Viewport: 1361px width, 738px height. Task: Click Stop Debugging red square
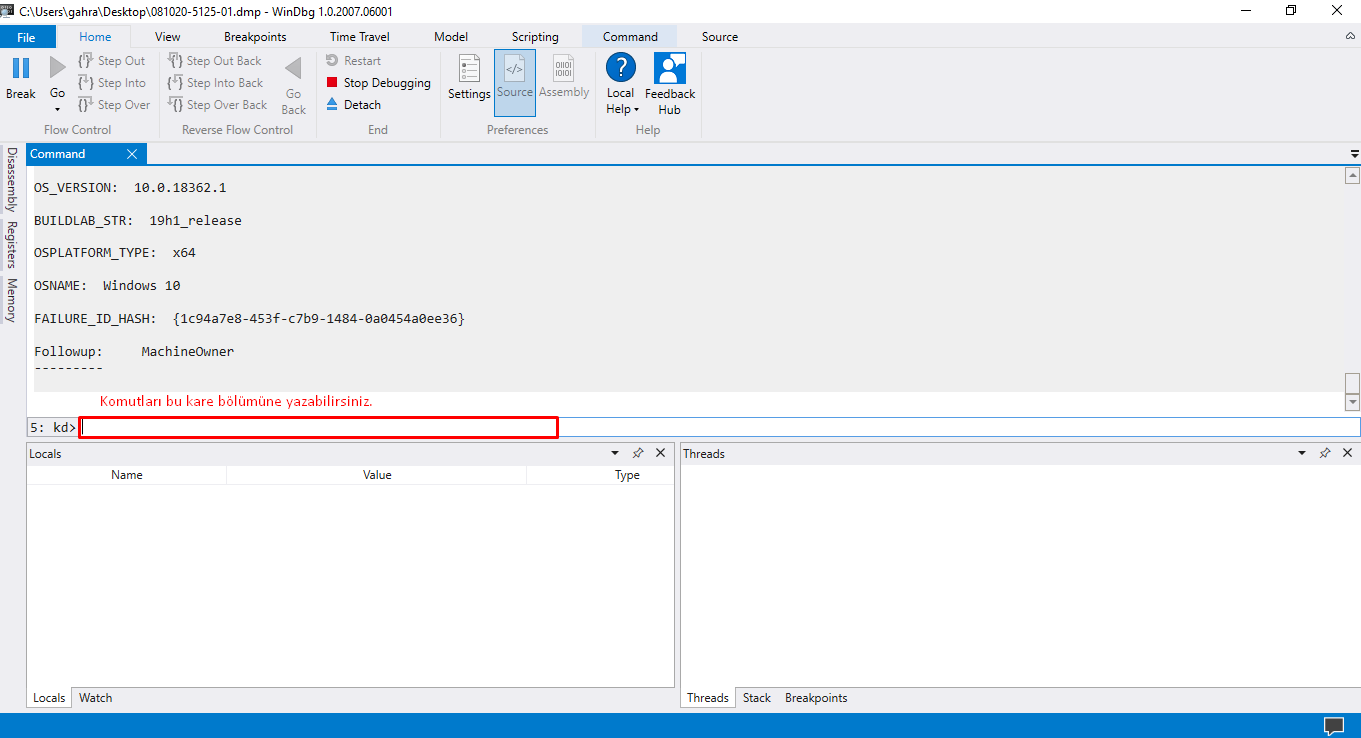[x=333, y=83]
